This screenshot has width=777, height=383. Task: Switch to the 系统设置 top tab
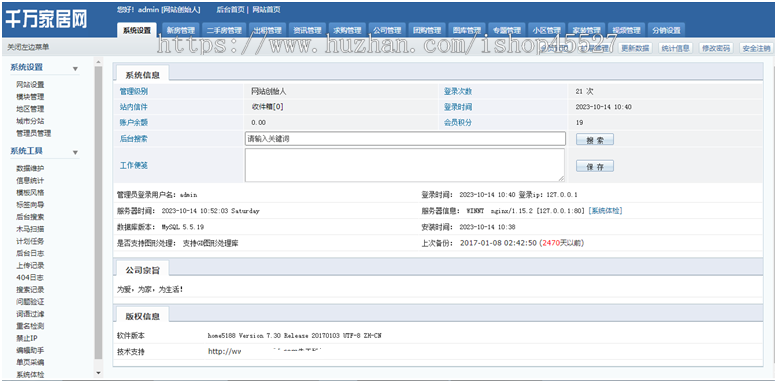coord(137,30)
